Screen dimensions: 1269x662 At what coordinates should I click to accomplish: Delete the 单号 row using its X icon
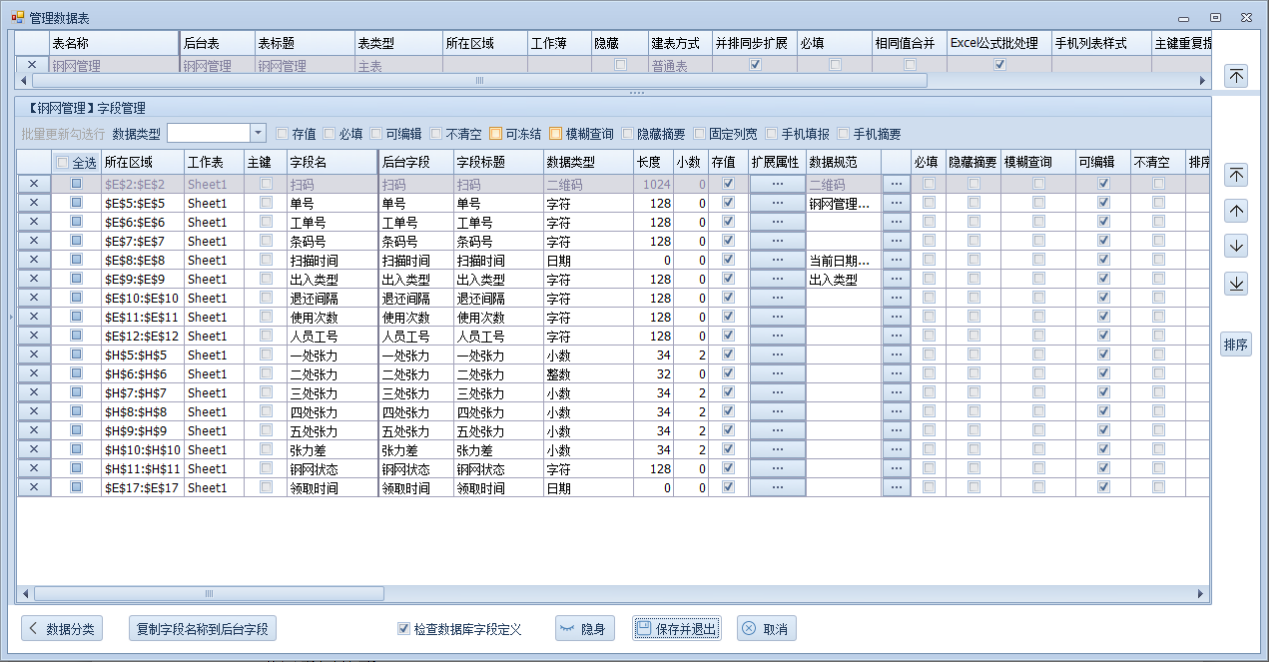click(33, 203)
